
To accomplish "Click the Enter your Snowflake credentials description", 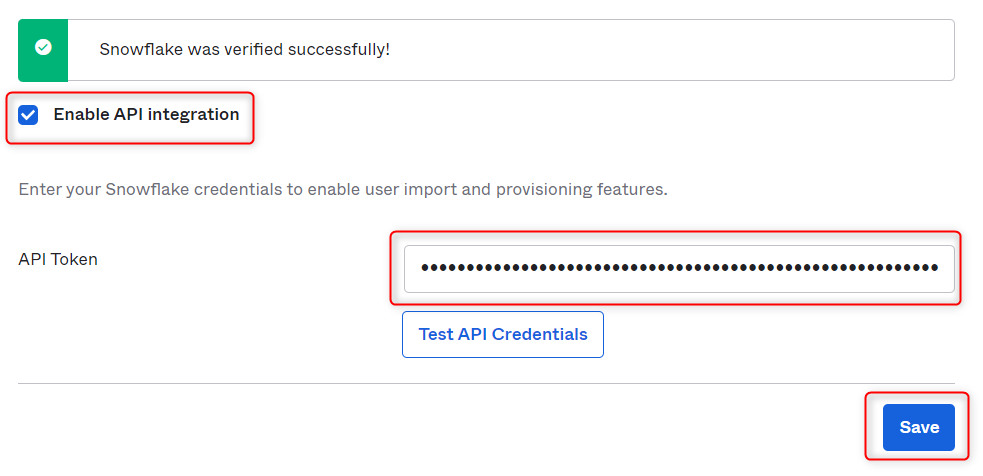I will pos(343,189).
